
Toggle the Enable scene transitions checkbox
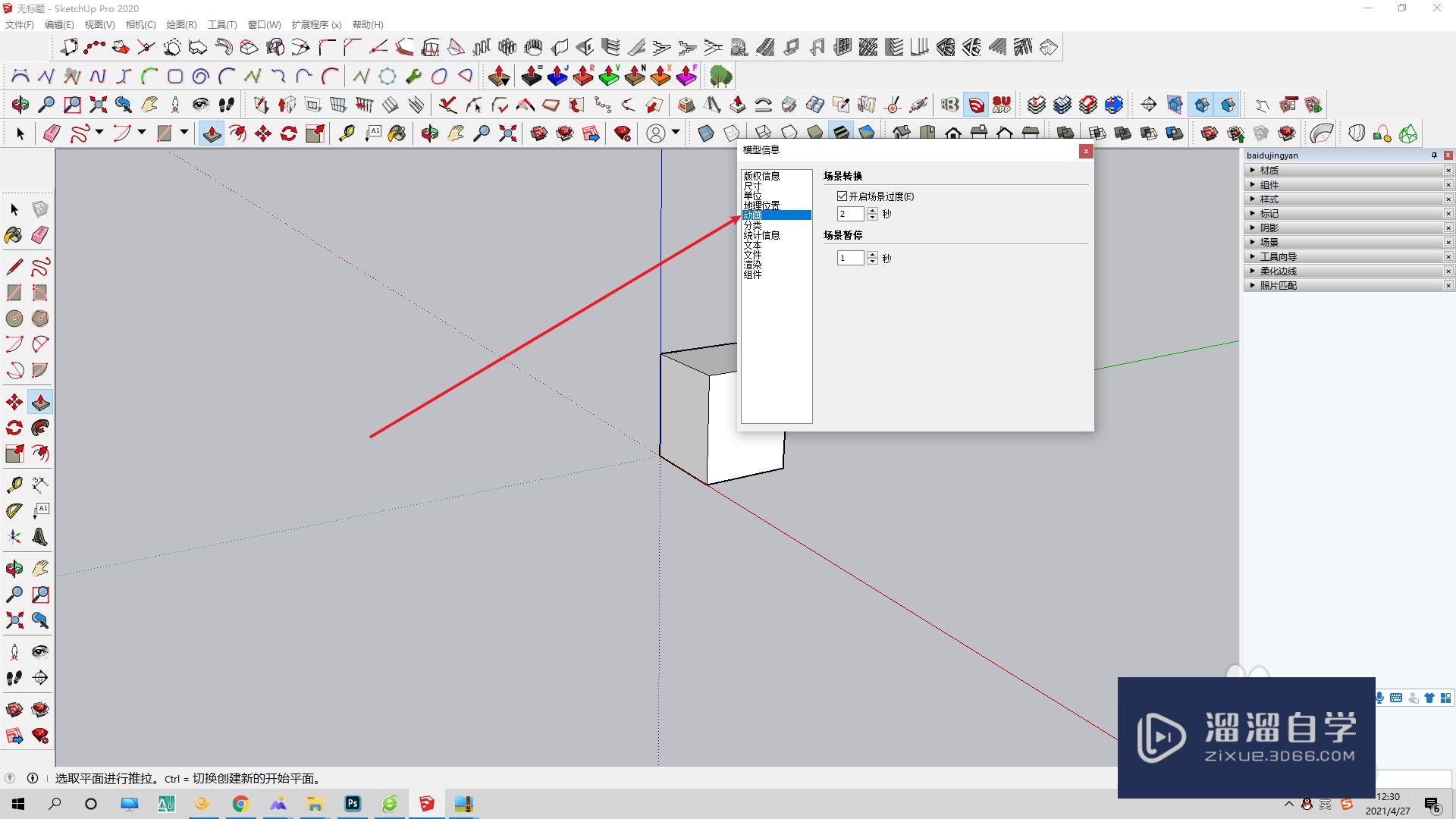tap(842, 196)
